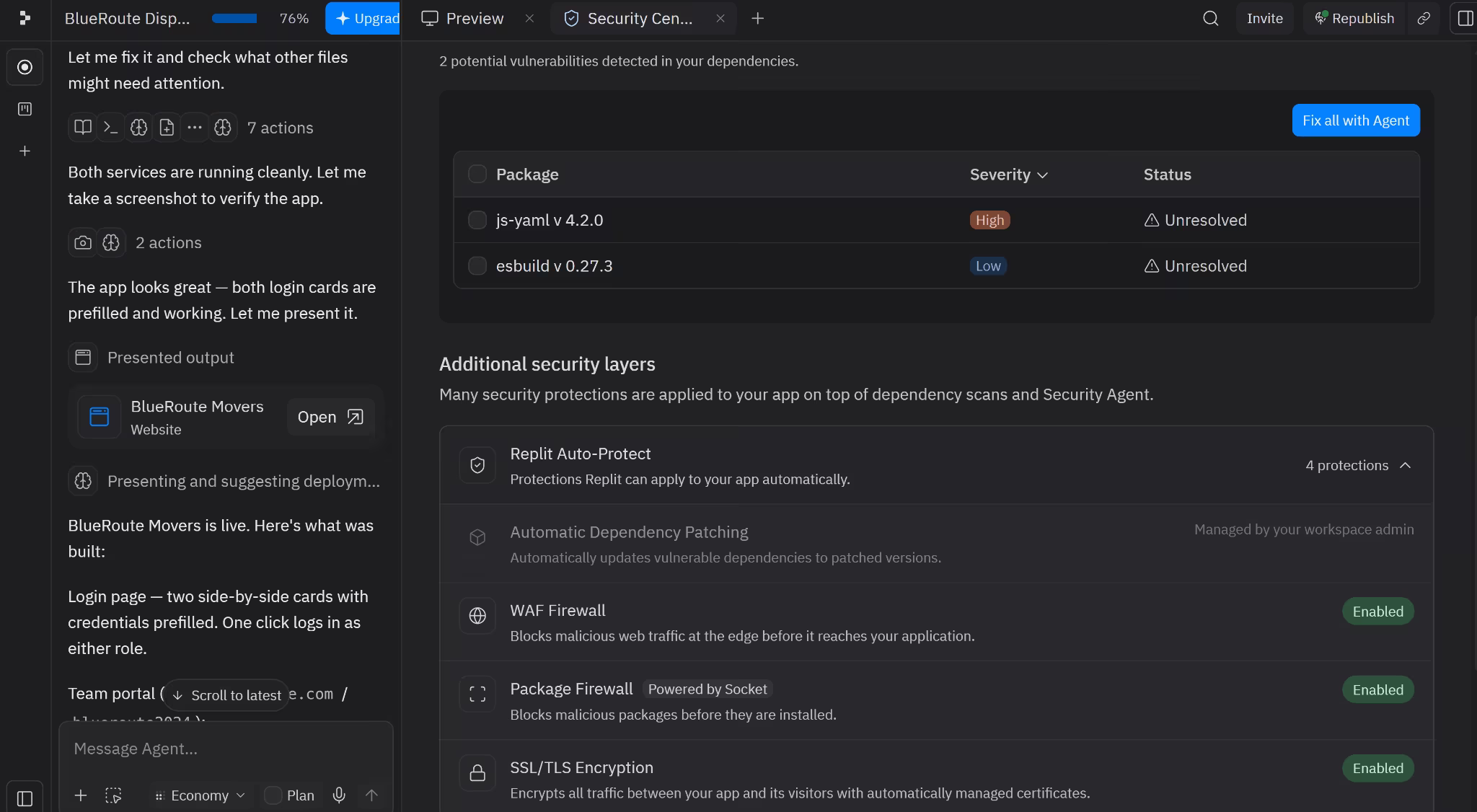1477x812 pixels.
Task: Tick the select-all checkbox in the Package header
Action: [x=477, y=174]
